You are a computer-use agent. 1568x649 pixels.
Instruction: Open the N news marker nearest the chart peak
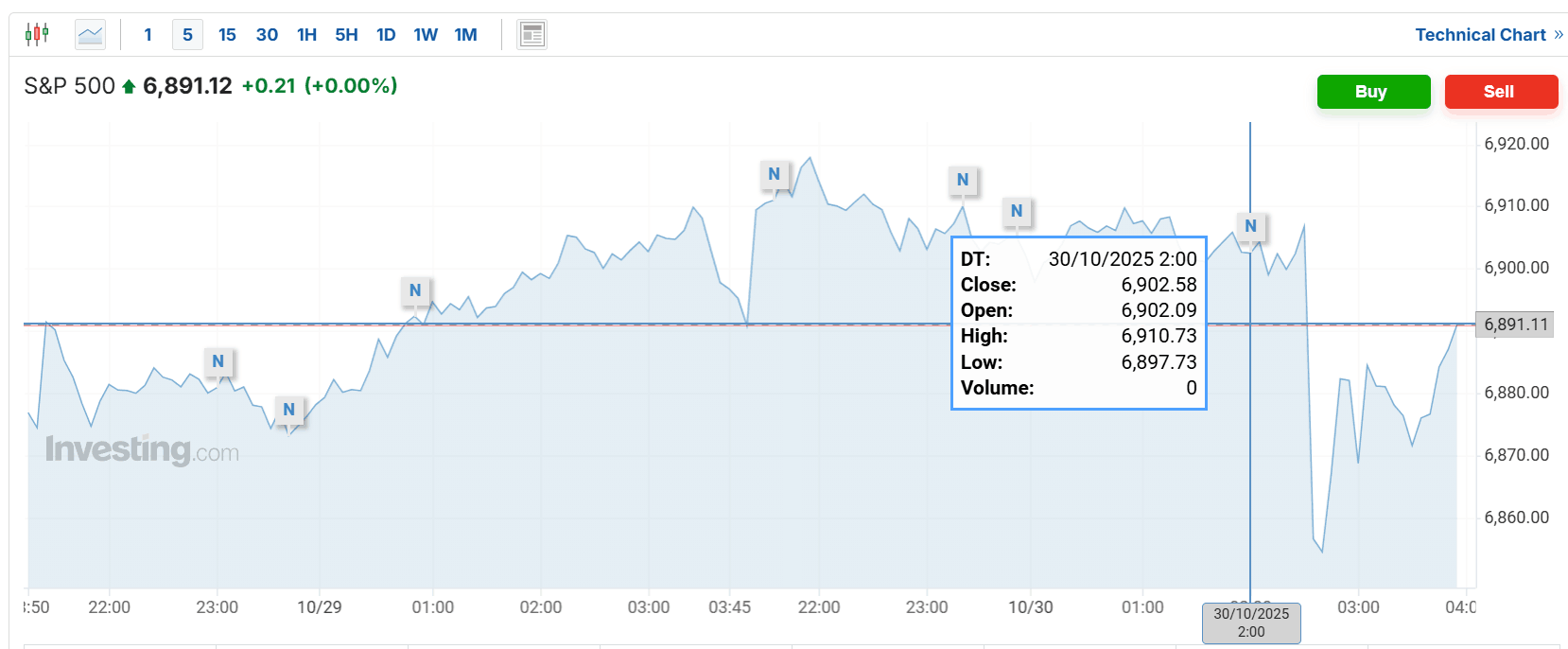pyautogui.click(x=774, y=174)
